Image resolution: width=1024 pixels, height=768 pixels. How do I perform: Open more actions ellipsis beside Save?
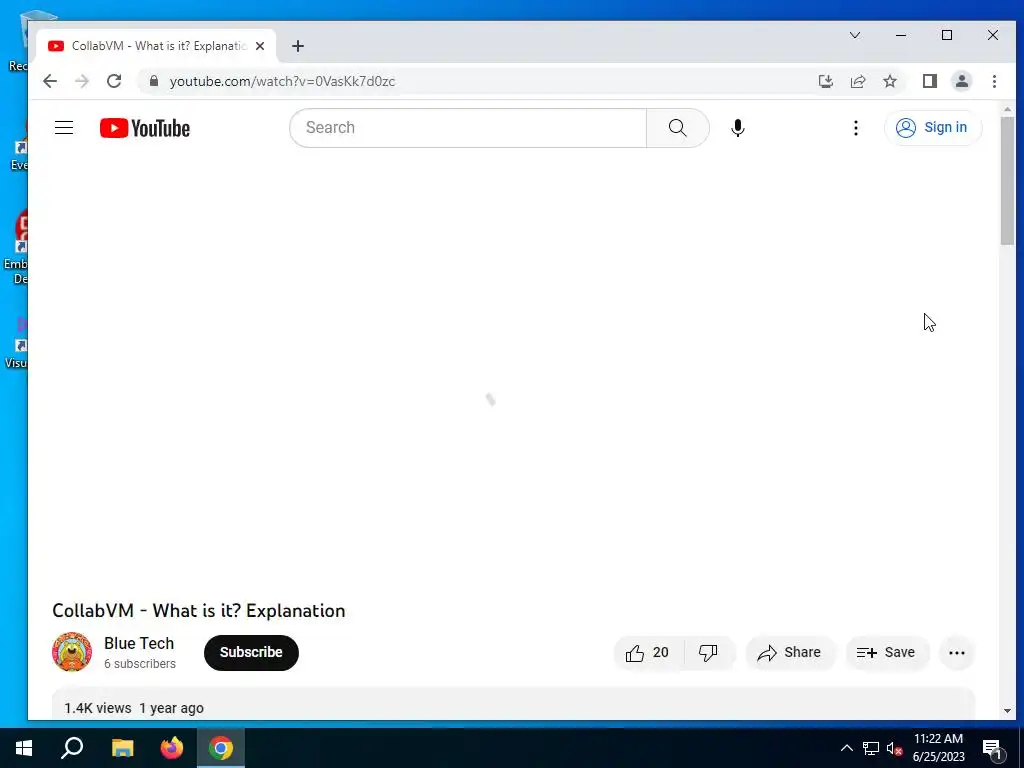coord(957,652)
